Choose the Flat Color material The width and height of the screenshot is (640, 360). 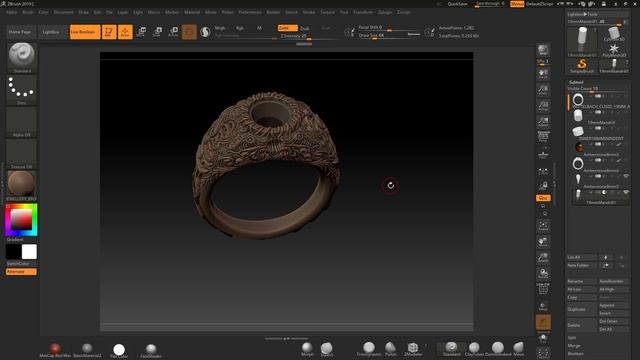click(x=119, y=350)
